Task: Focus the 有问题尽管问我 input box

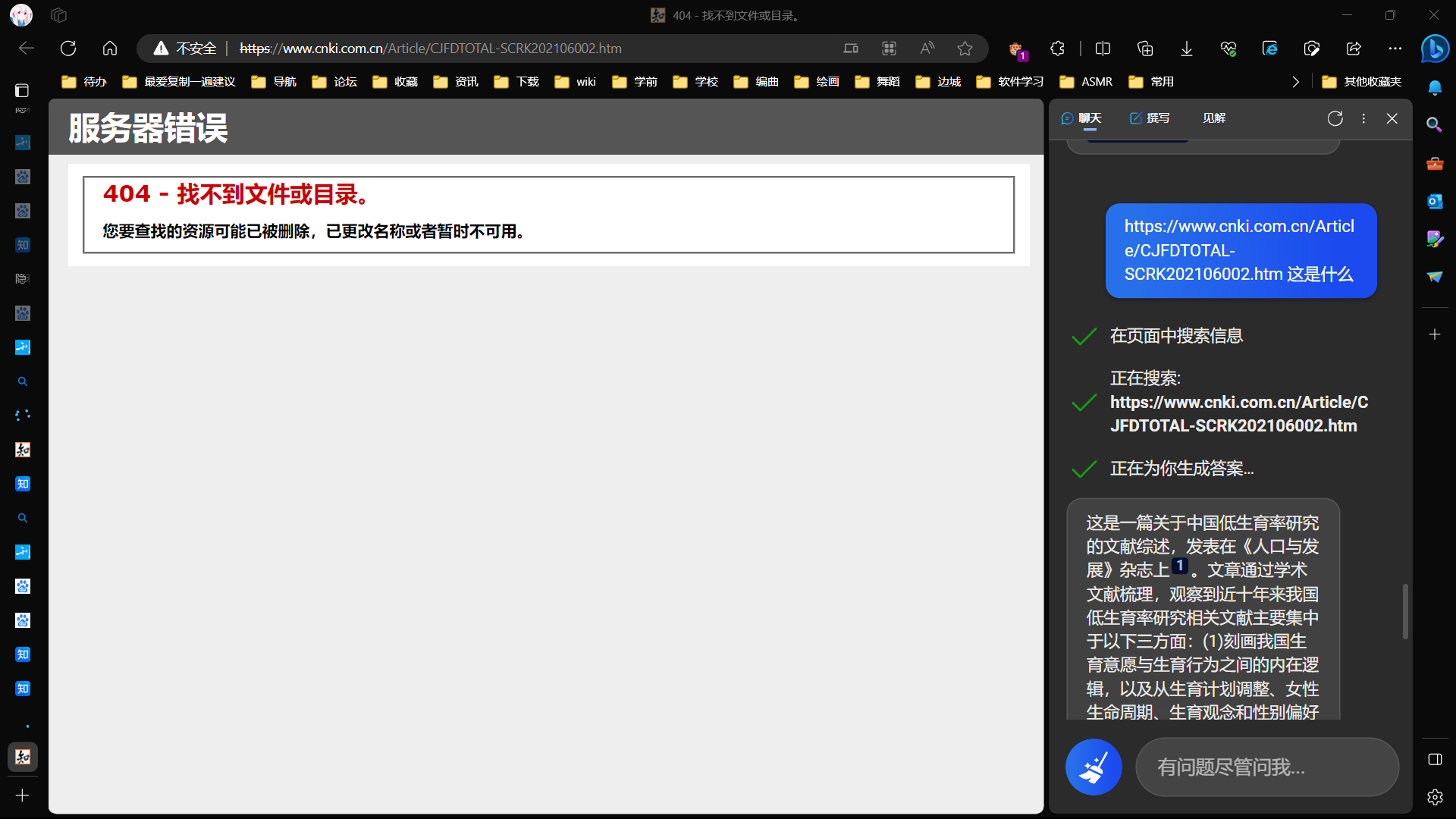Action: click(x=1266, y=767)
